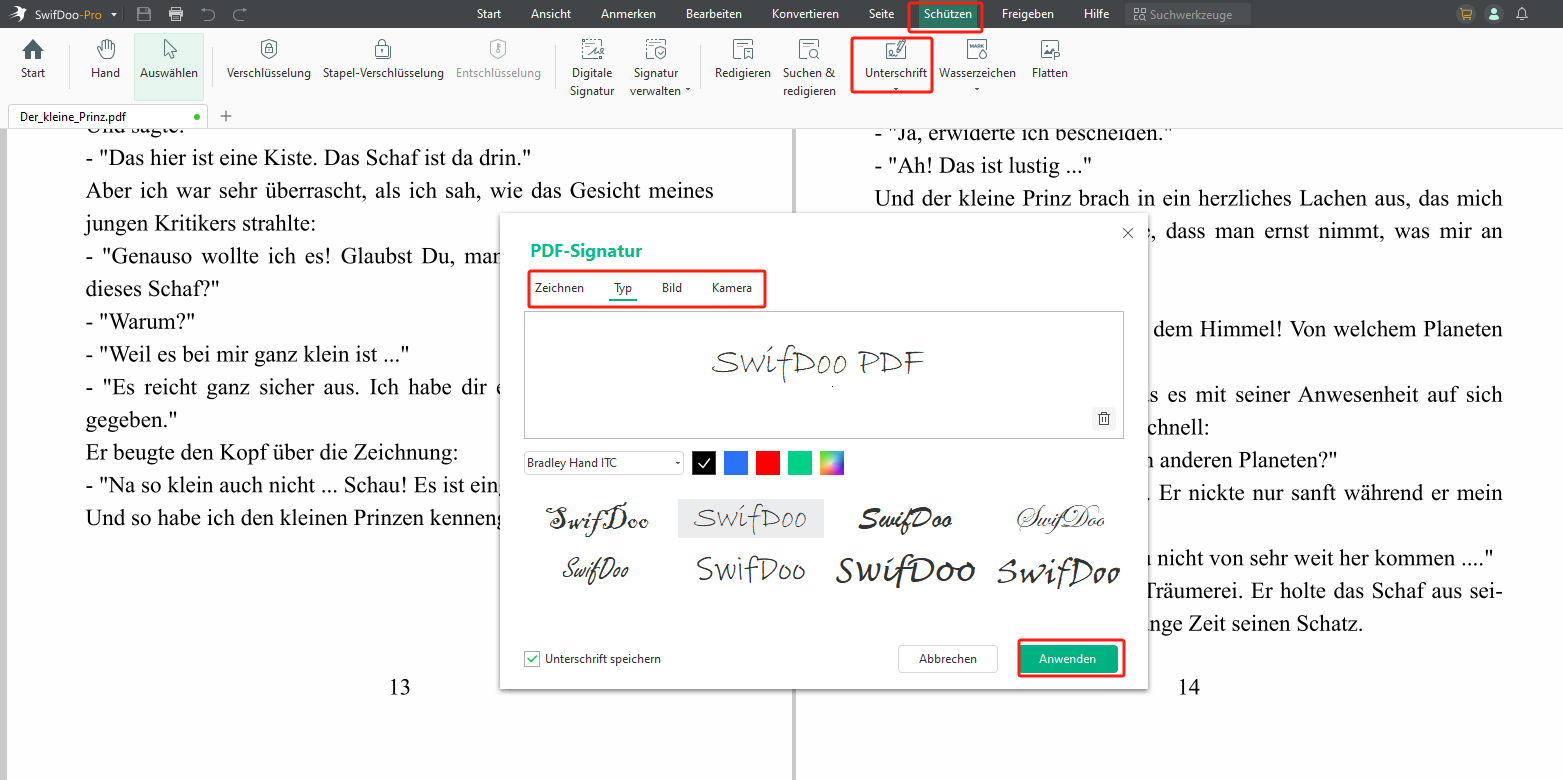Click the redo arrow
Image resolution: width=1563 pixels, height=780 pixels.
coord(240,14)
